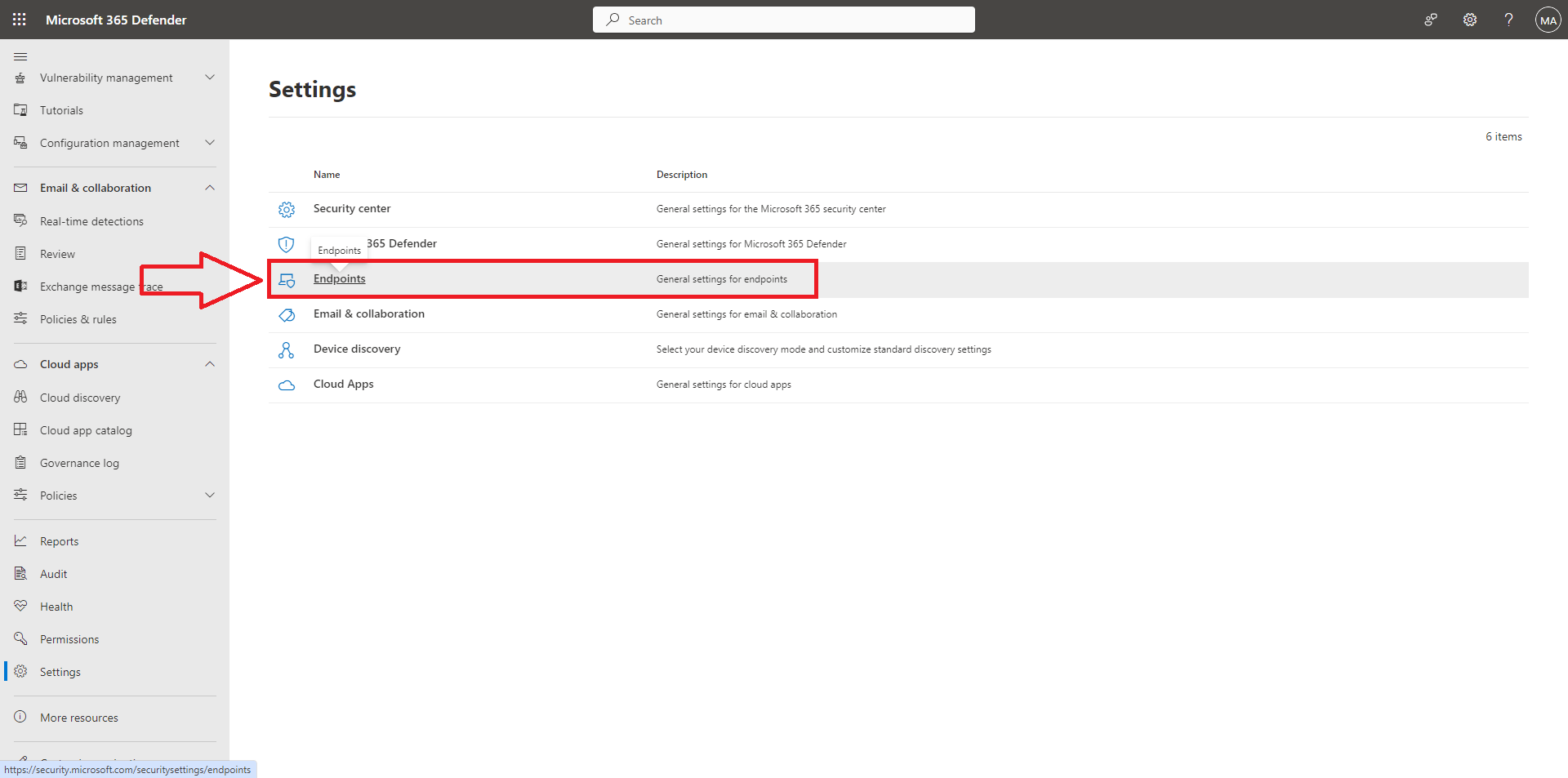Open the help question mark icon
The width and height of the screenshot is (1568, 778).
[1508, 20]
